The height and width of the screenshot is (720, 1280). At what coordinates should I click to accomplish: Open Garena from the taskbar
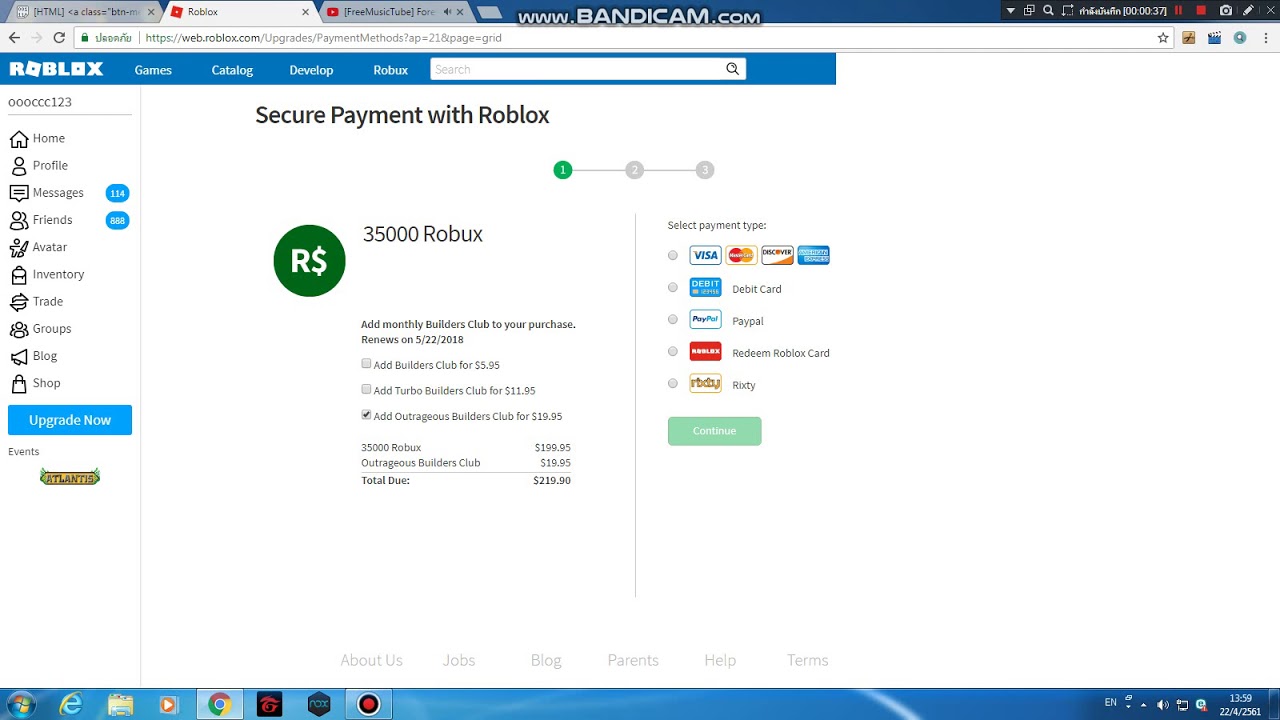(x=269, y=705)
